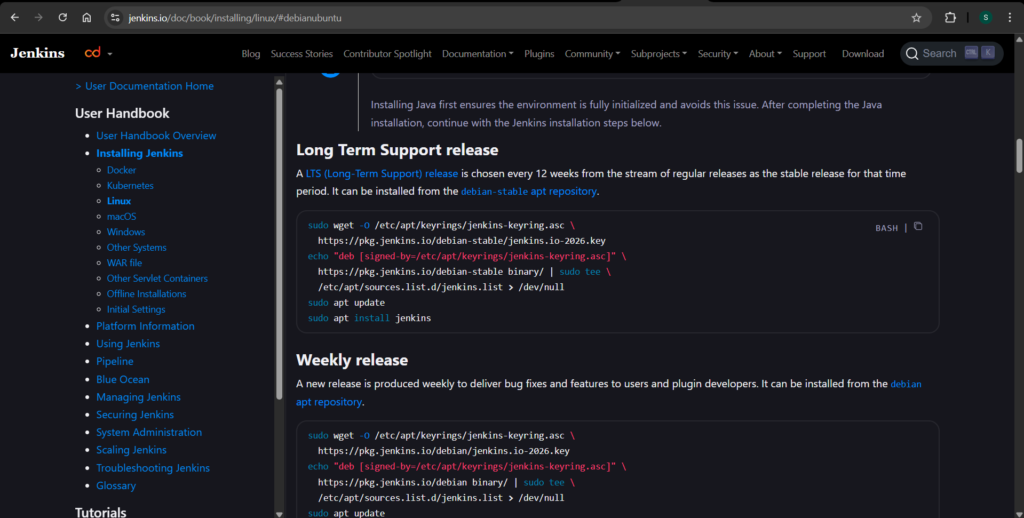
Task: Open the Chrome profile avatar
Action: [985, 18]
